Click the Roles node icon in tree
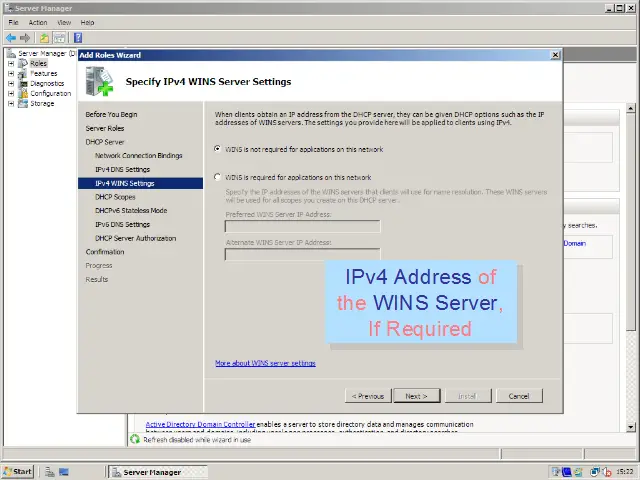 pos(23,63)
